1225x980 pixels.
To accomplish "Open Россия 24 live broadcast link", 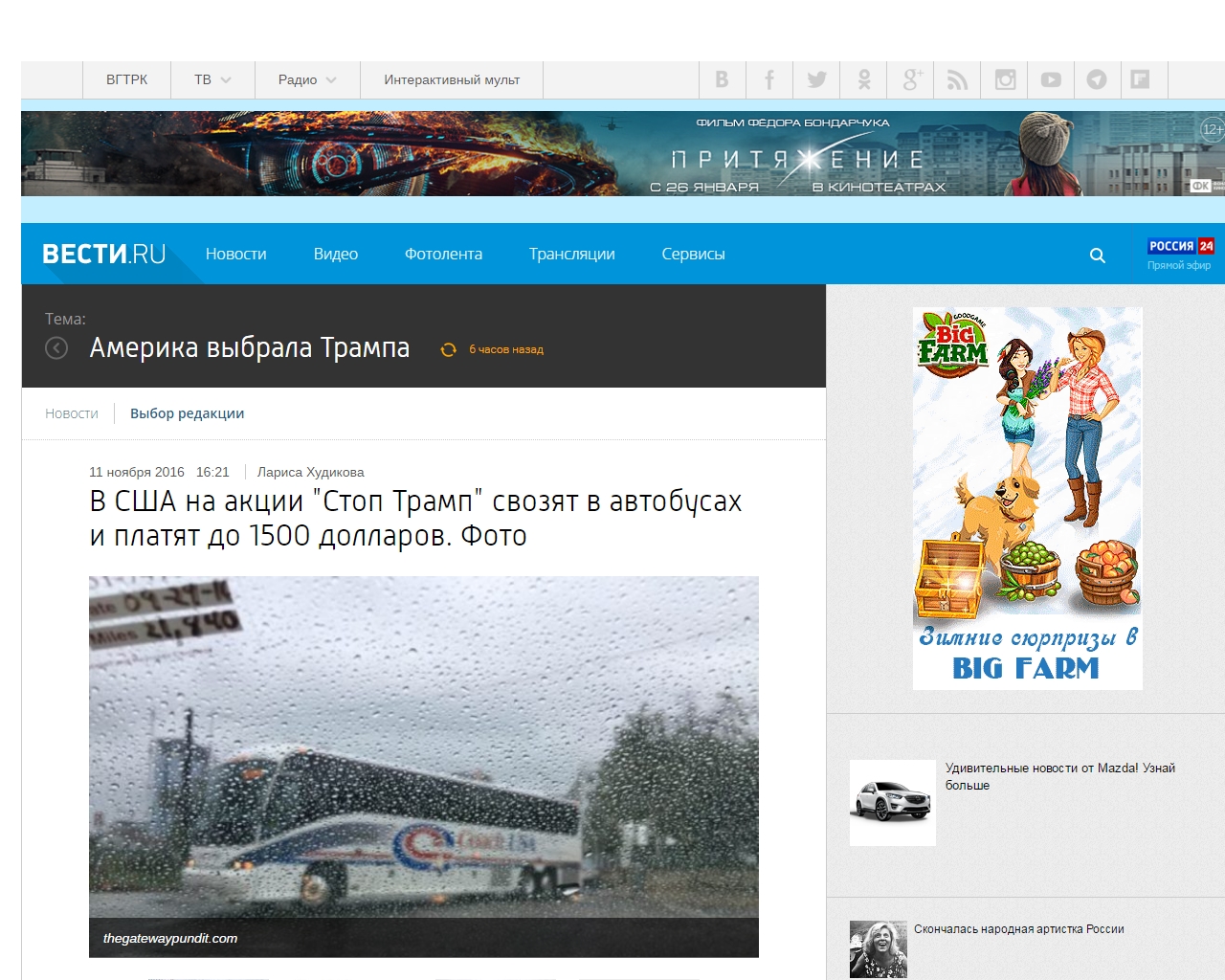I will (1180, 255).
